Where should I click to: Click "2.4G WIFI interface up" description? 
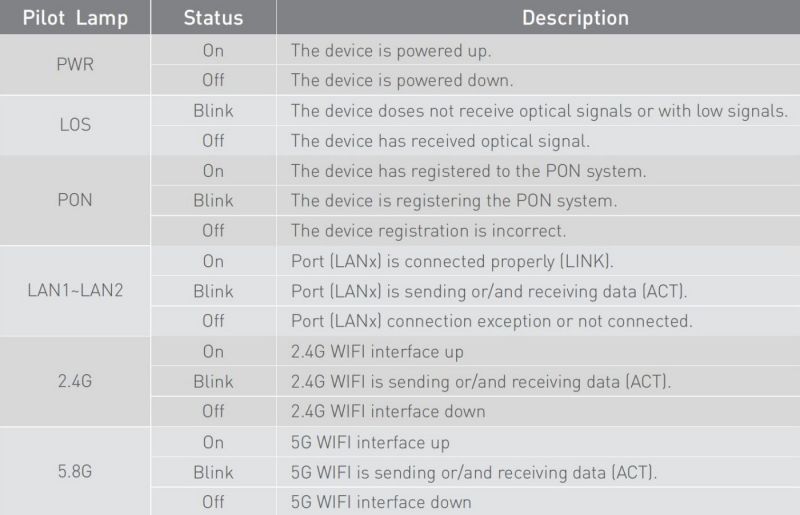point(377,351)
